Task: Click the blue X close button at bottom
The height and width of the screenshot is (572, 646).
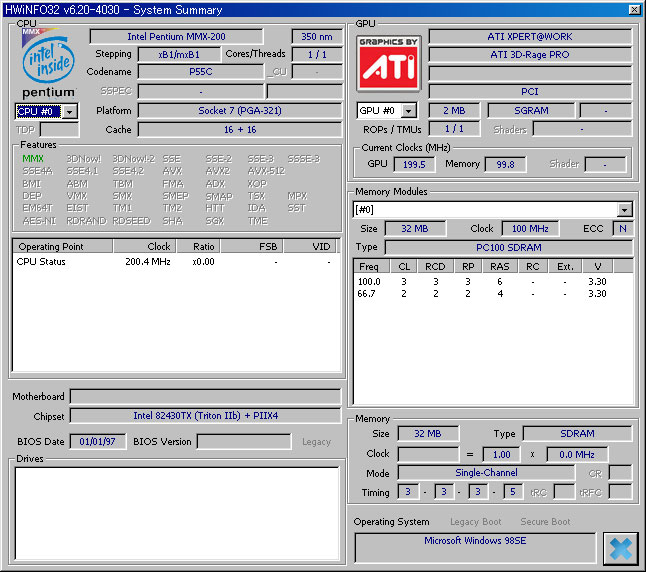Action: [x=620, y=549]
